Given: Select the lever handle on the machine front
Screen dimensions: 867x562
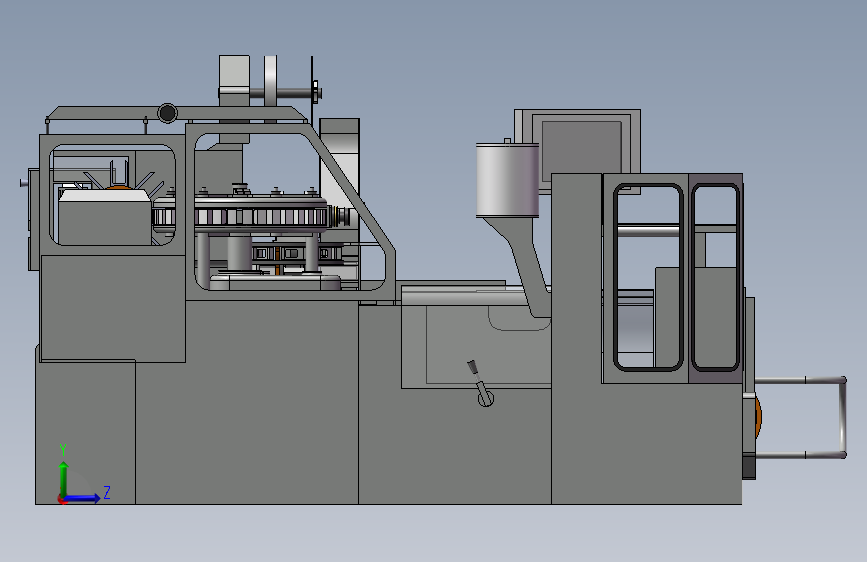Looking at the screenshot, I should pyautogui.click(x=480, y=383).
